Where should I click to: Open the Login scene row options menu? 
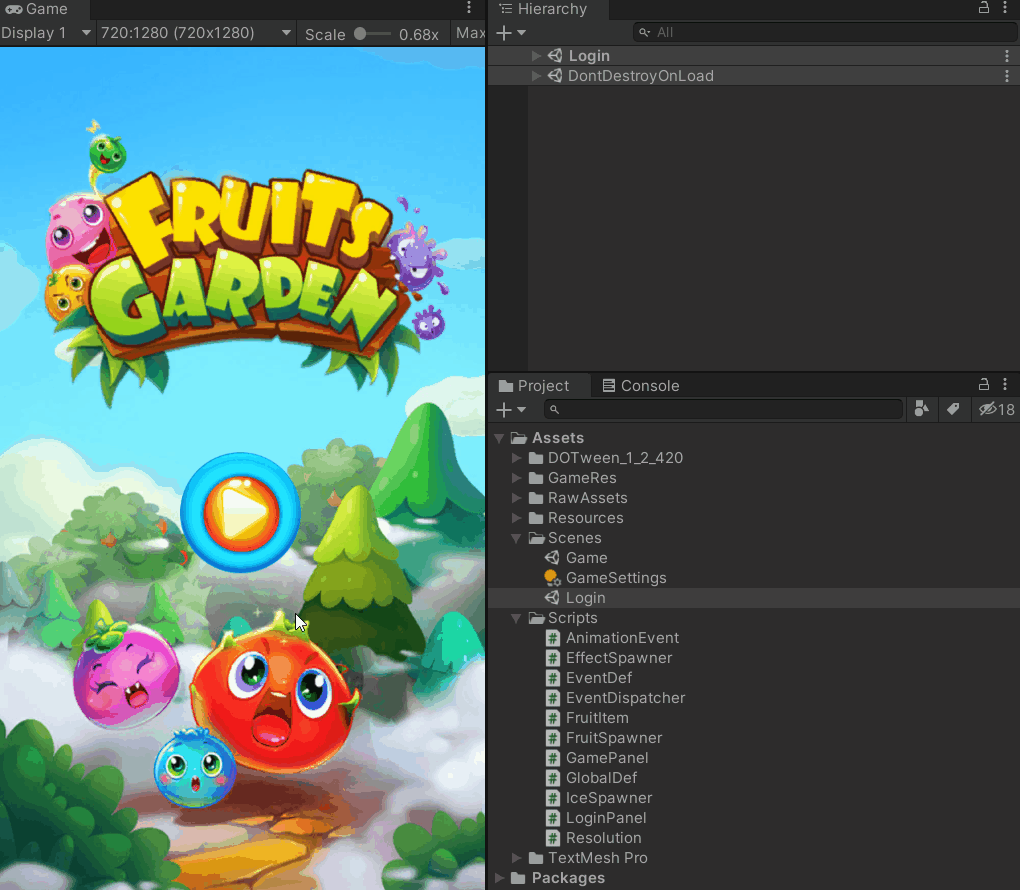[1007, 56]
